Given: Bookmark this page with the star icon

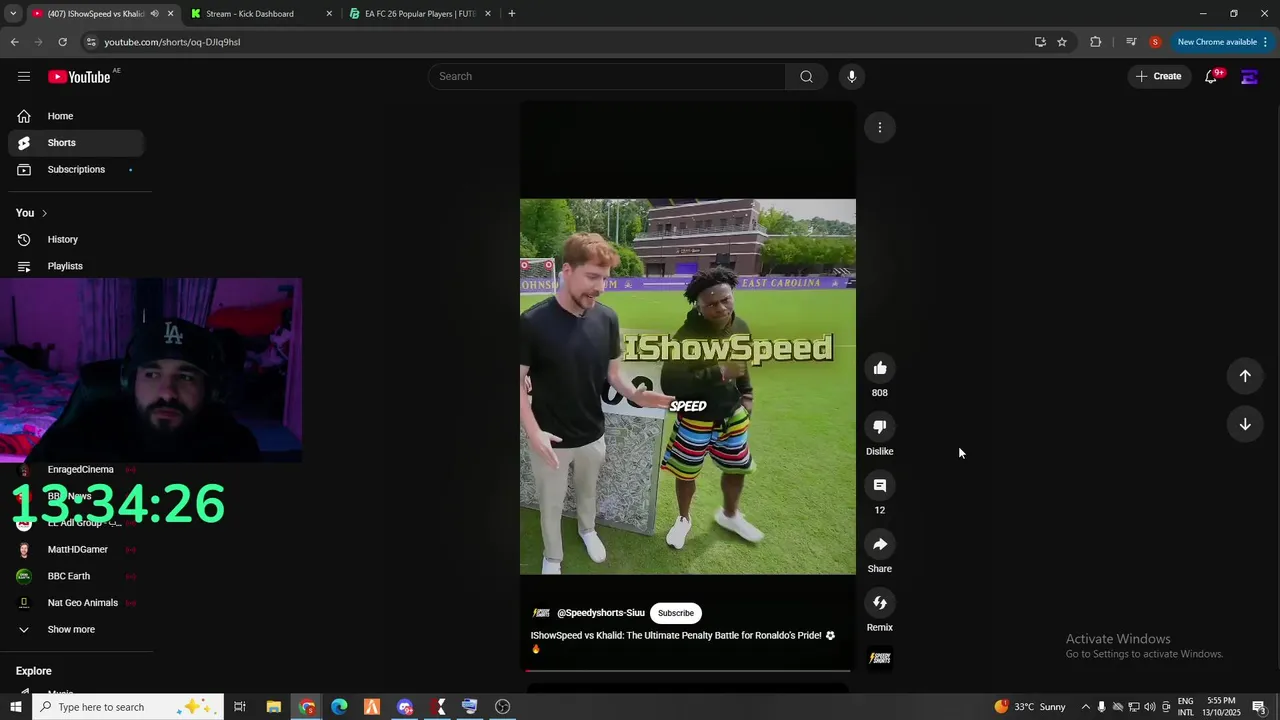Looking at the screenshot, I should [x=1062, y=42].
